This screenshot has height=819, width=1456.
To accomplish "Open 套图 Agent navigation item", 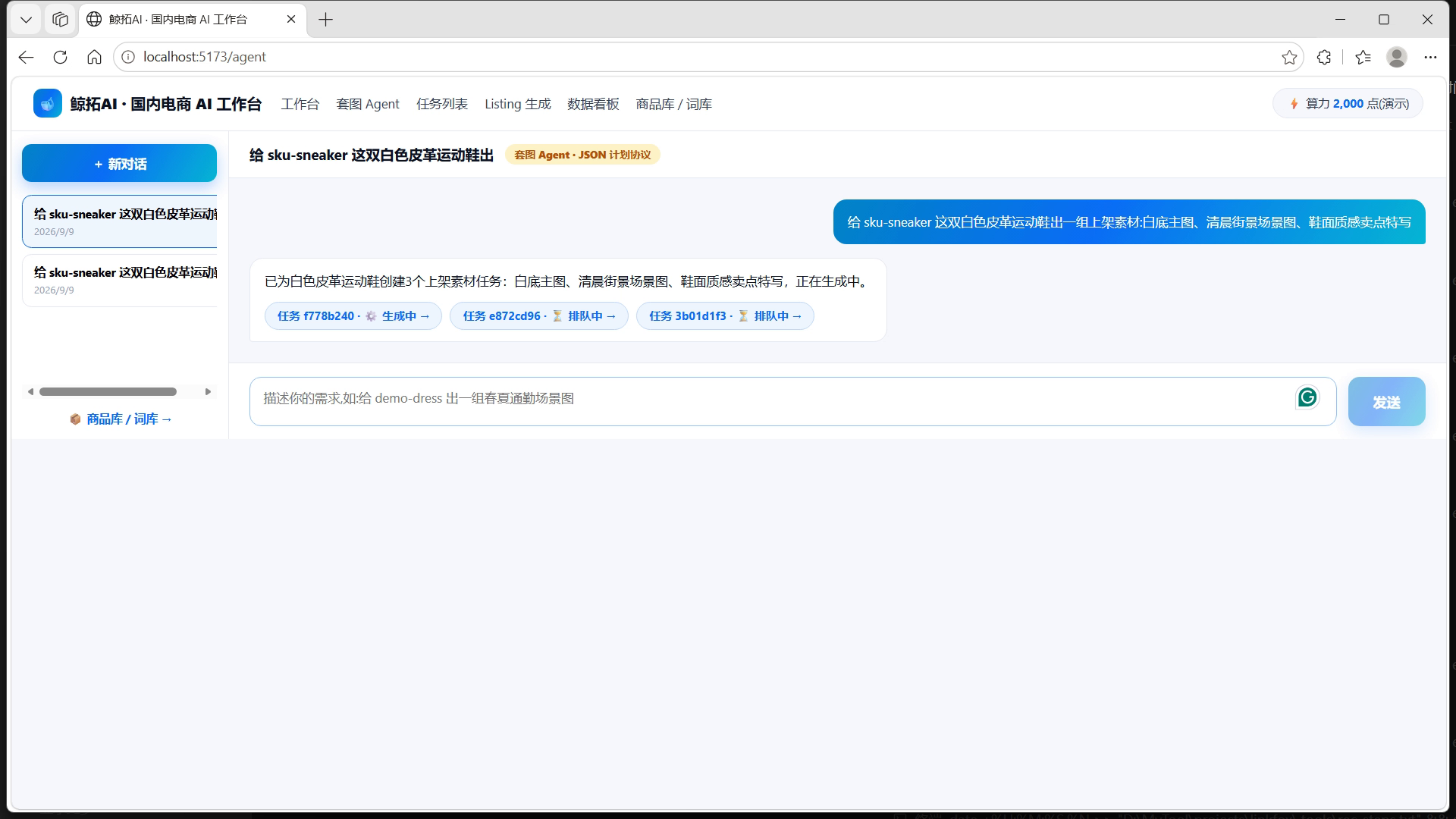I will 368,104.
